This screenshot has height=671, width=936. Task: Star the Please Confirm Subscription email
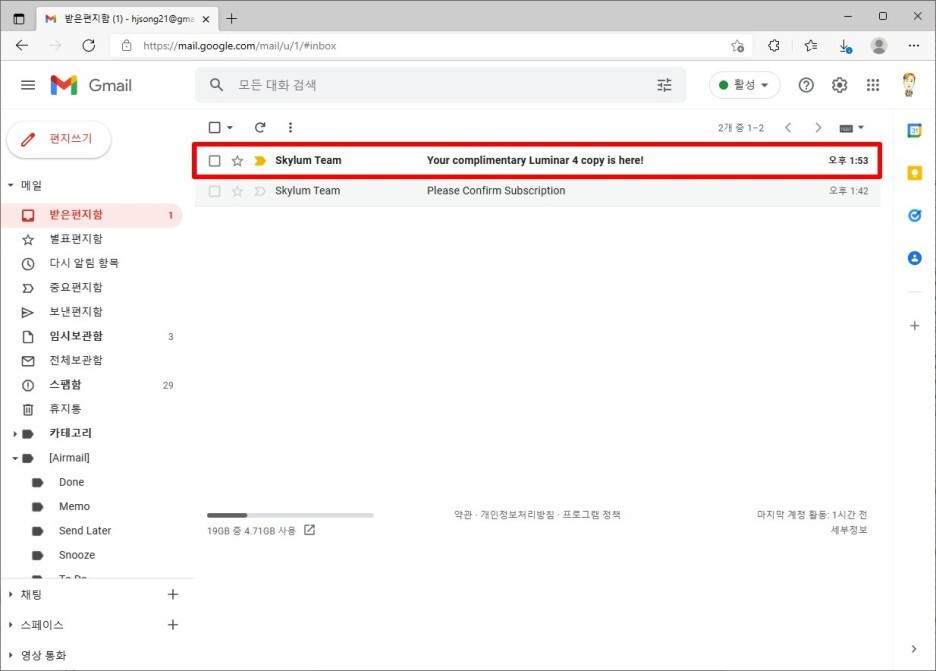(237, 191)
